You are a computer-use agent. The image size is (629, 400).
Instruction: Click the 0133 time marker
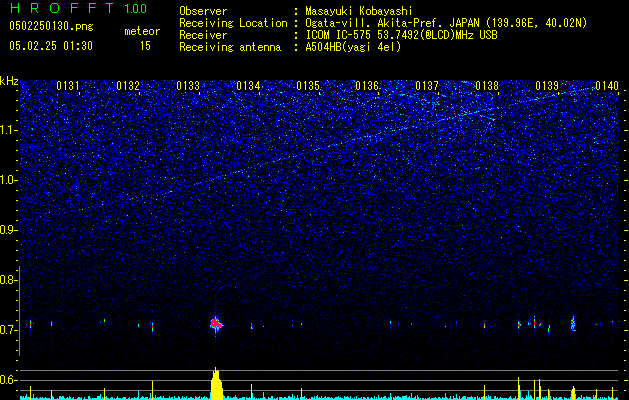tap(188, 85)
